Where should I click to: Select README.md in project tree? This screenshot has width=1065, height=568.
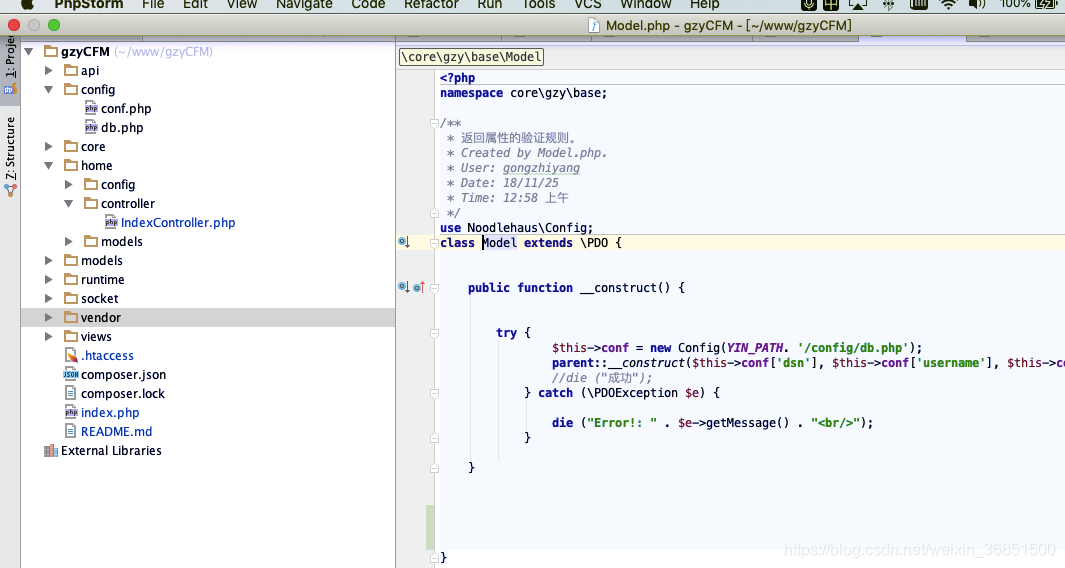(117, 432)
